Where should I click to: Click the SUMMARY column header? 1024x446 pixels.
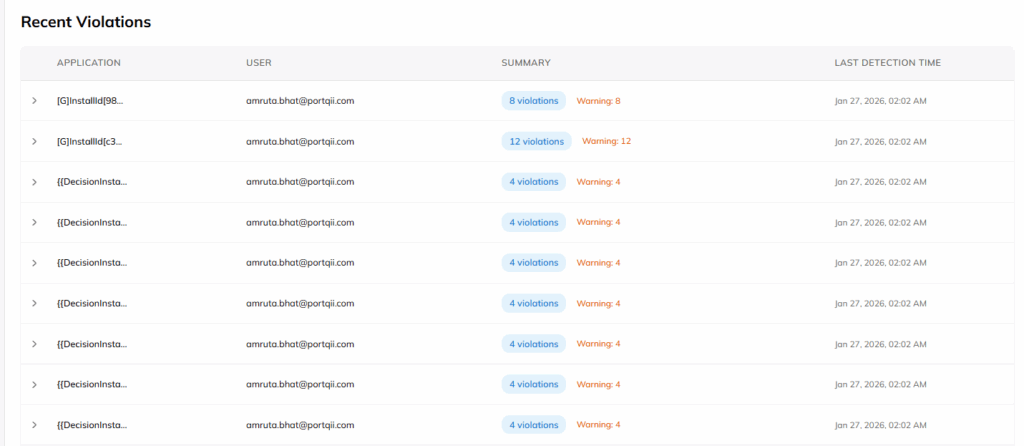526,63
